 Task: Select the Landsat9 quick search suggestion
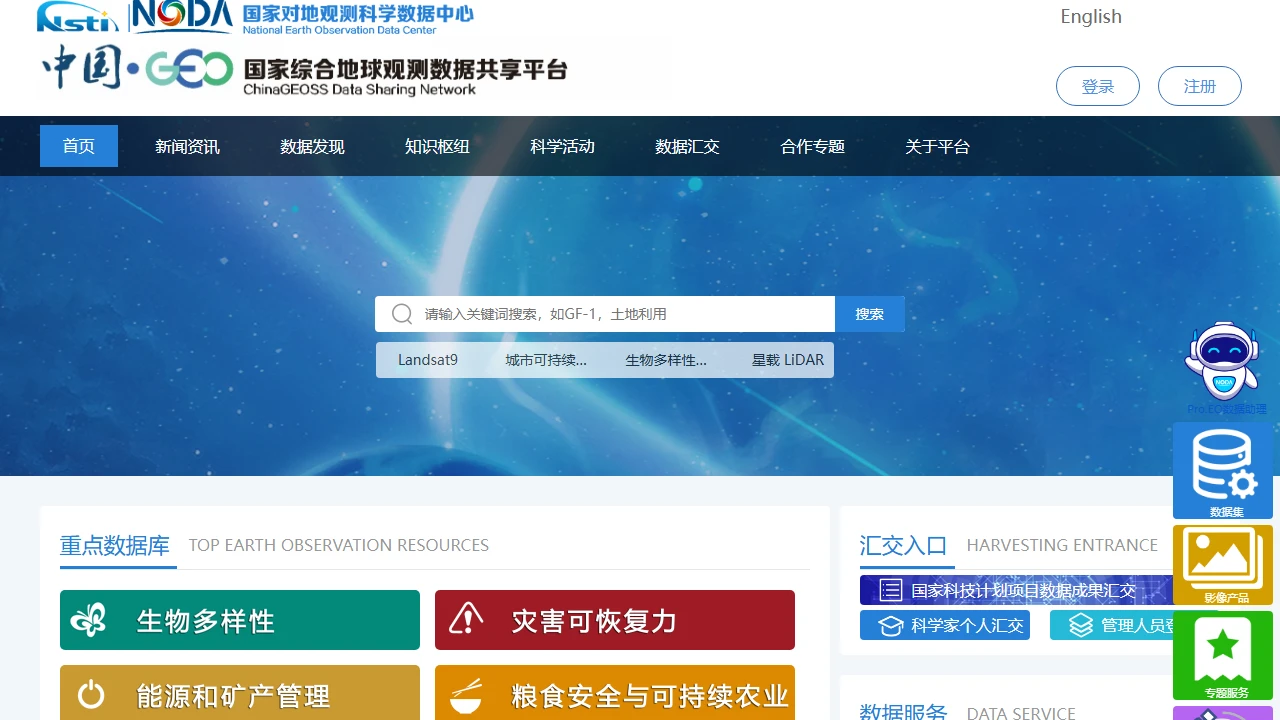pos(427,360)
